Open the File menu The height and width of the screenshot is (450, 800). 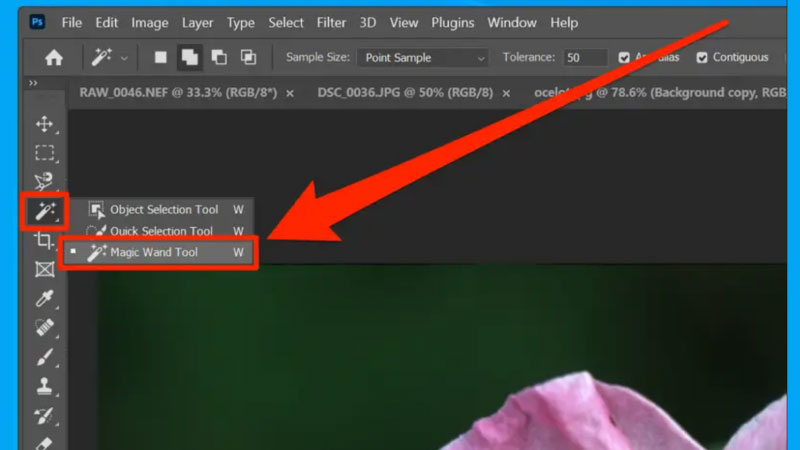click(71, 23)
